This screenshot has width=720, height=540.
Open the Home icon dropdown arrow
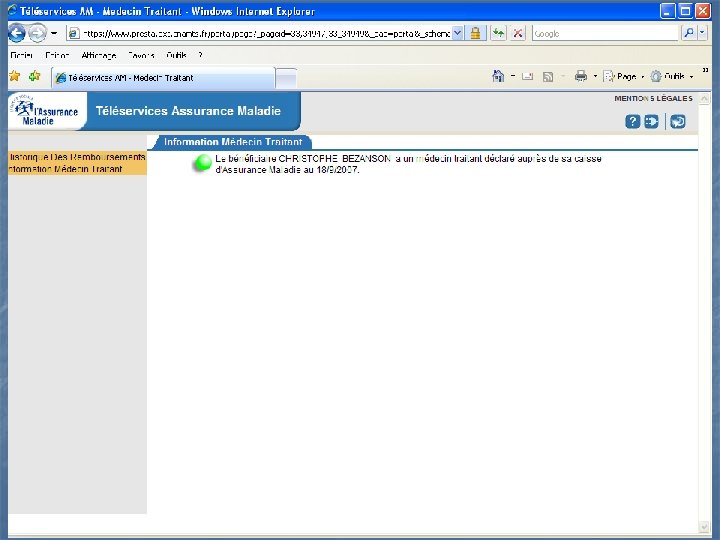[513, 76]
